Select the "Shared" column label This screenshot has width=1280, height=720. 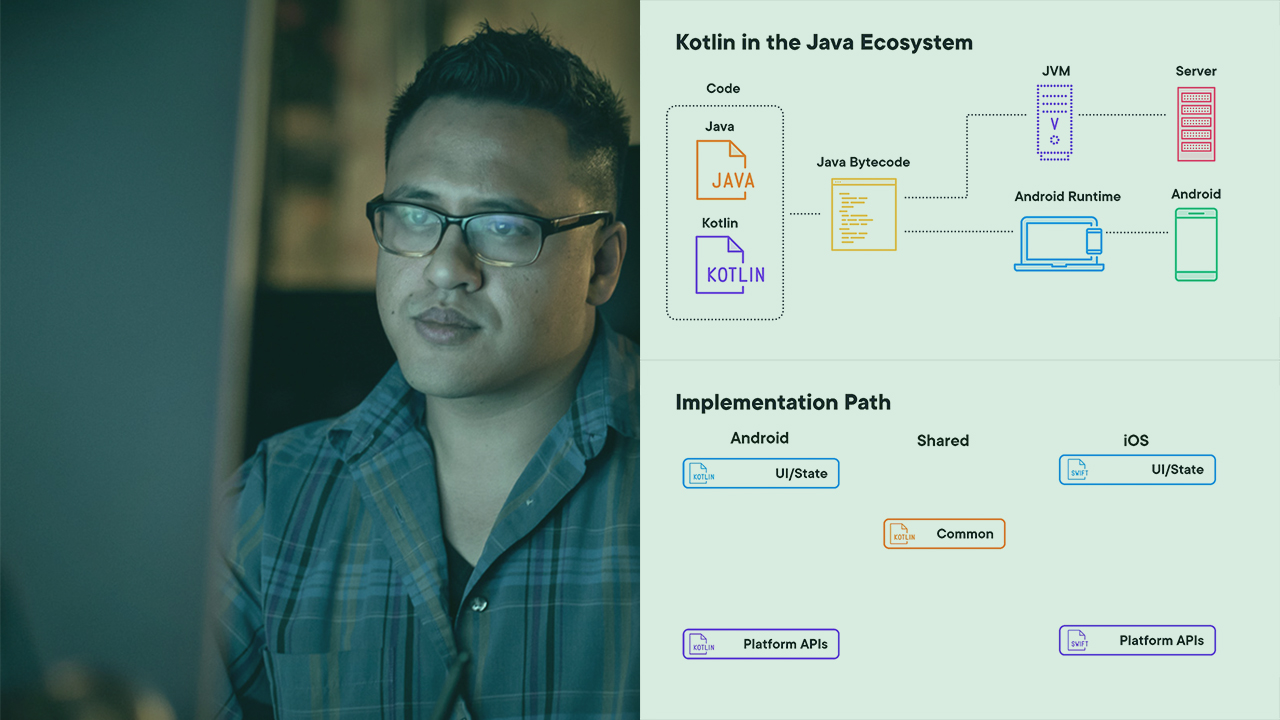click(942, 440)
